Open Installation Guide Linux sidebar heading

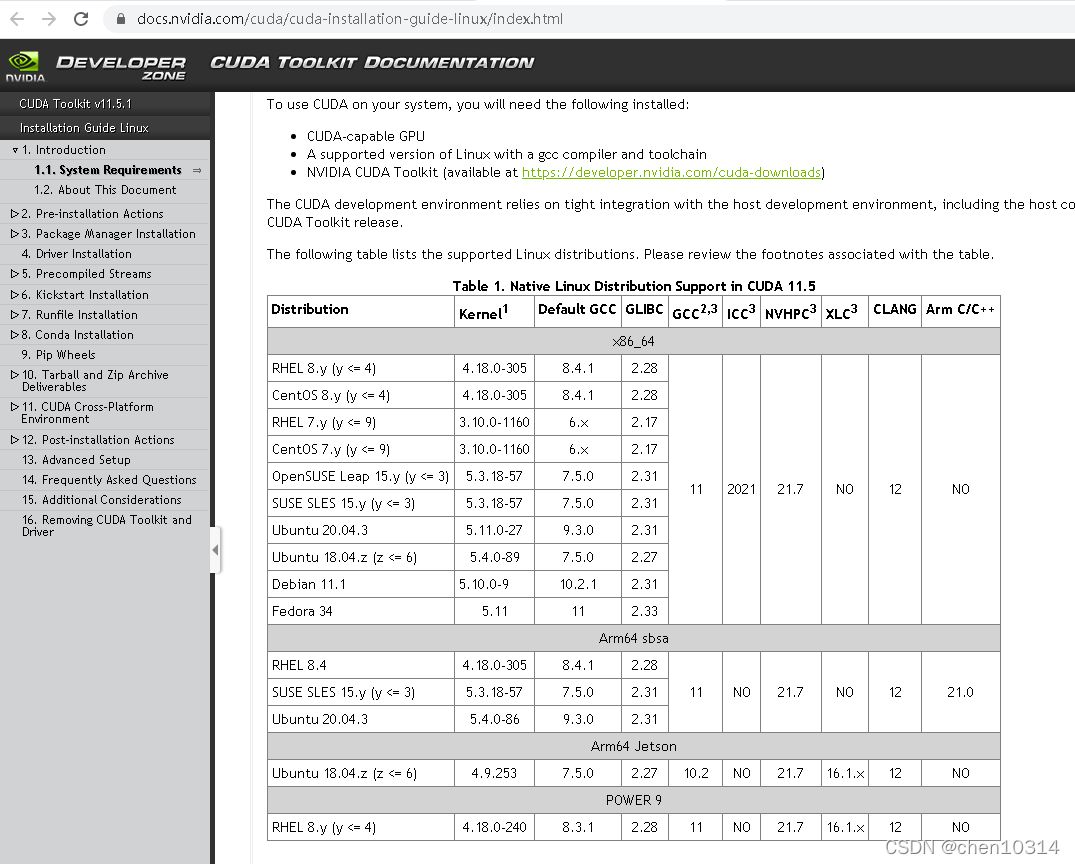(84, 128)
